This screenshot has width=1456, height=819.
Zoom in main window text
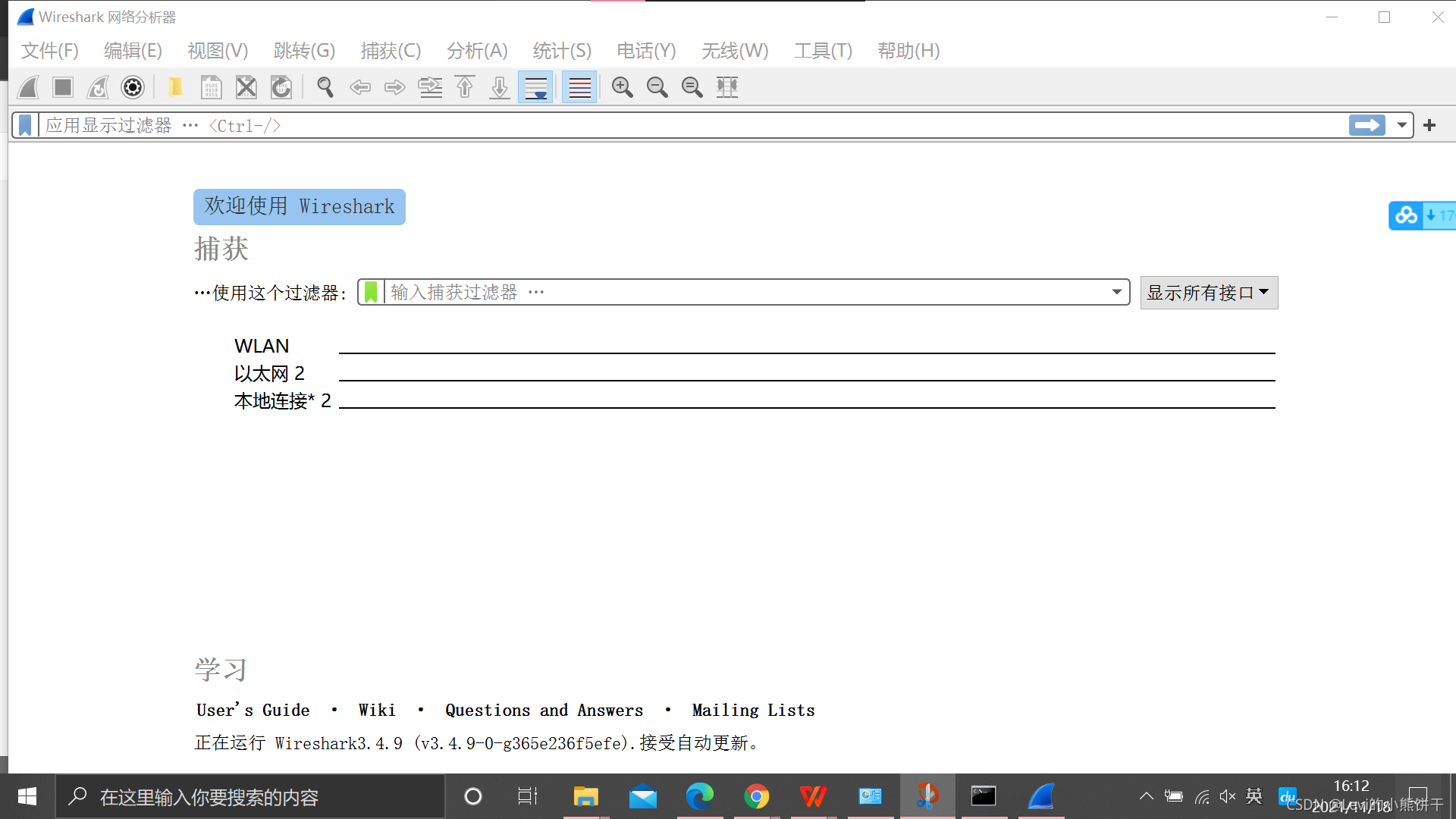pos(623,87)
